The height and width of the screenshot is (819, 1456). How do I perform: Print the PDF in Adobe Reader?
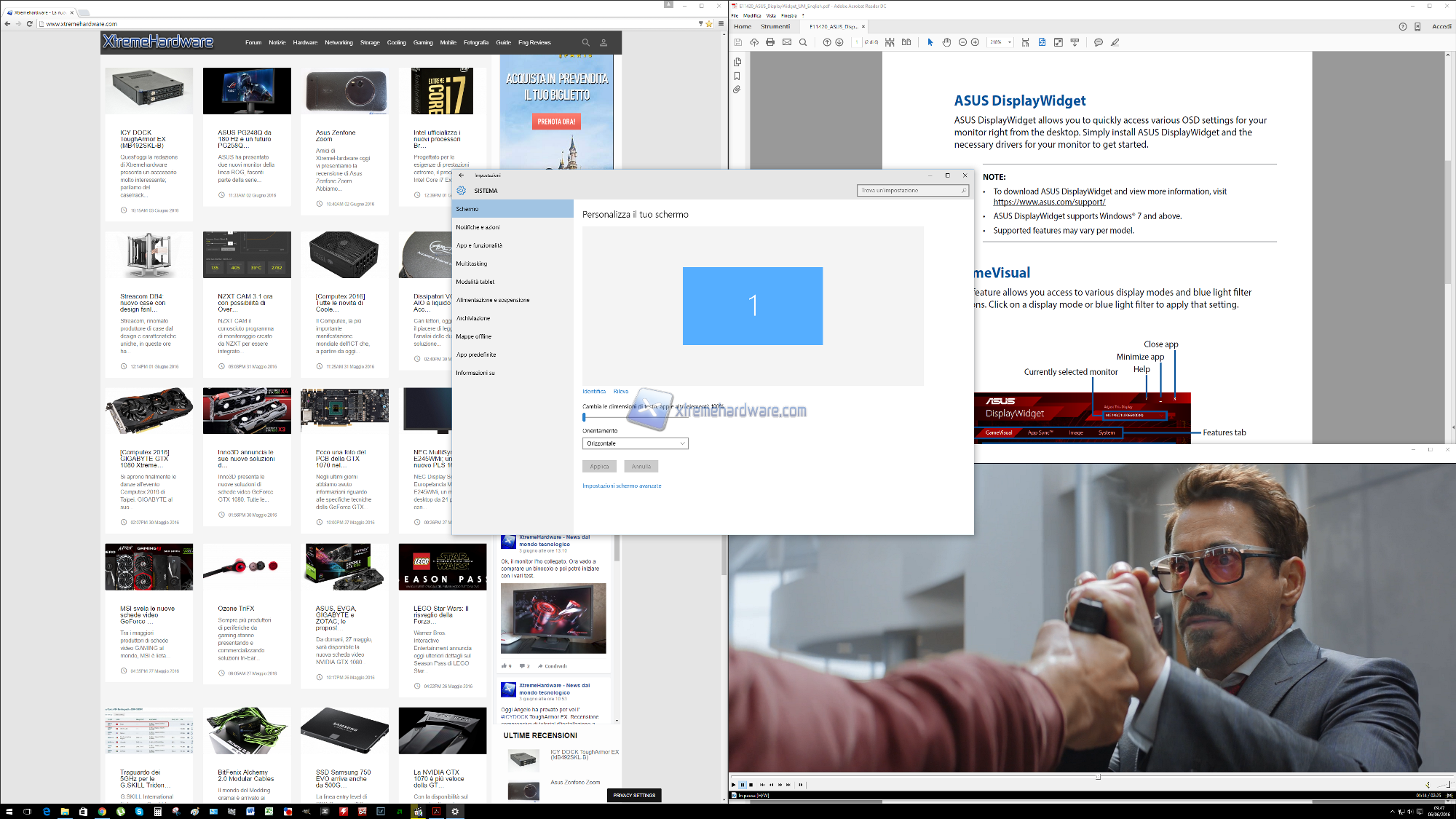coord(769,42)
